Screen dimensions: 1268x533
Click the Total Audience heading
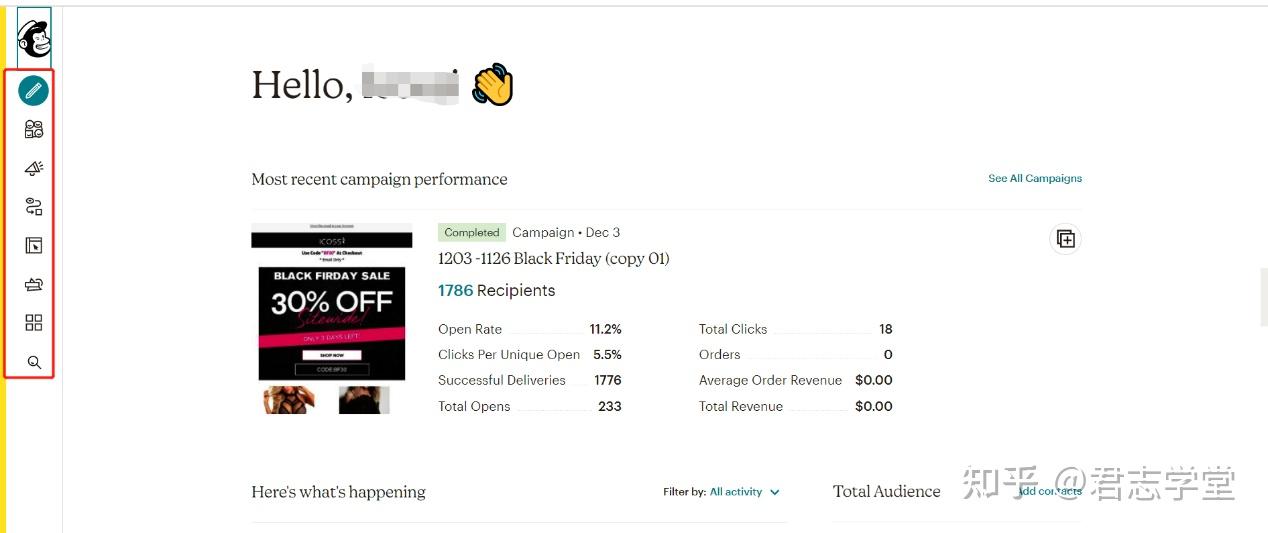pos(886,492)
